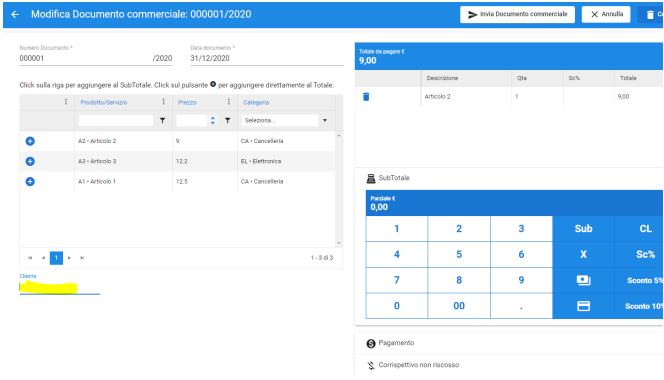Click the Cliente input field

click(60, 288)
